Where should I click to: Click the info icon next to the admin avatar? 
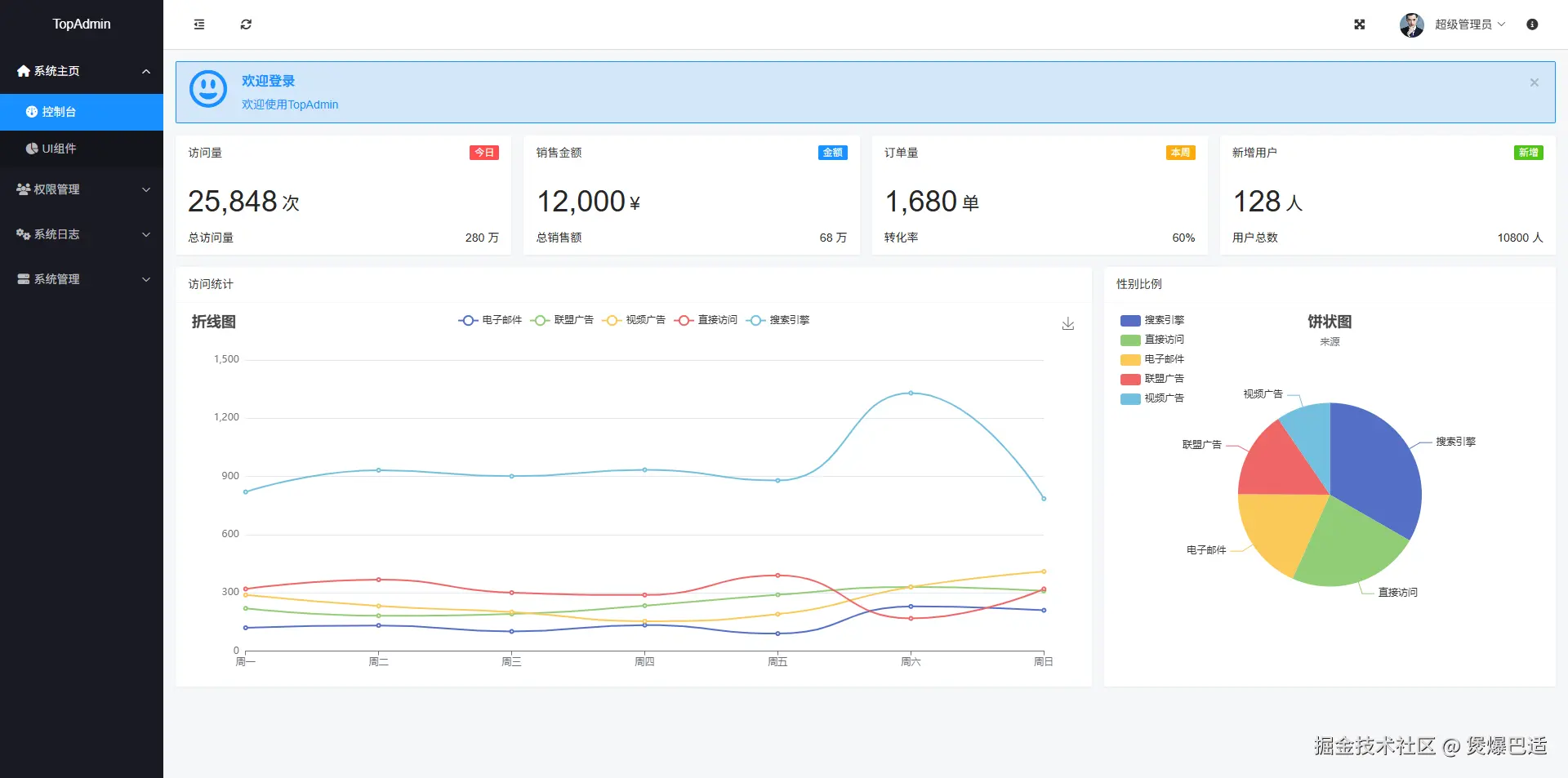(1531, 24)
